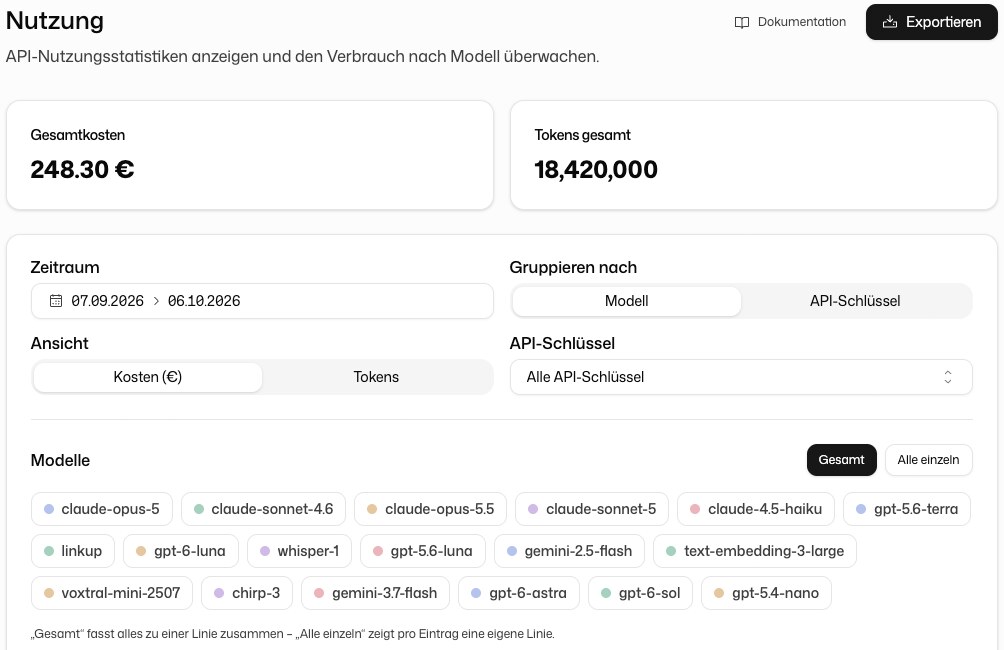Toggle the claude-sonnet-4.6 model chip
The width and height of the screenshot is (1004, 650).
pos(263,509)
